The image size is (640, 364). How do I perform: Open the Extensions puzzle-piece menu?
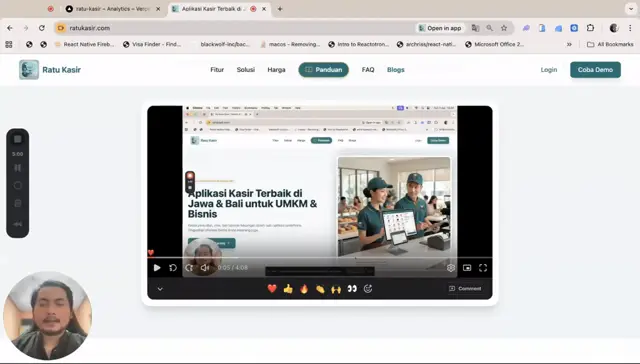tap(590, 28)
